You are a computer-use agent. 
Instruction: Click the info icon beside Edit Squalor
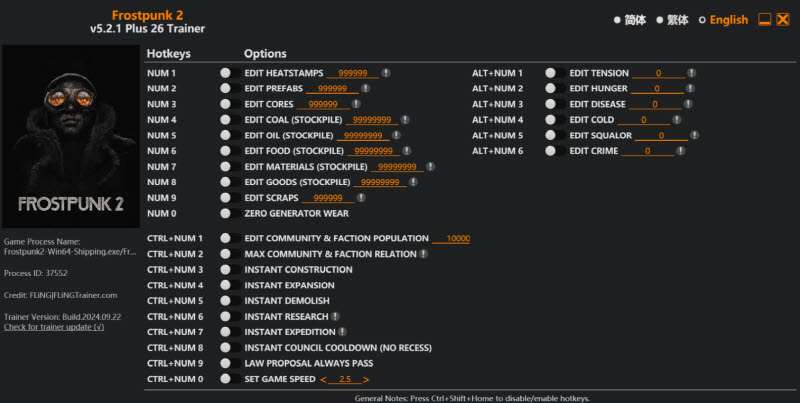(x=695, y=135)
